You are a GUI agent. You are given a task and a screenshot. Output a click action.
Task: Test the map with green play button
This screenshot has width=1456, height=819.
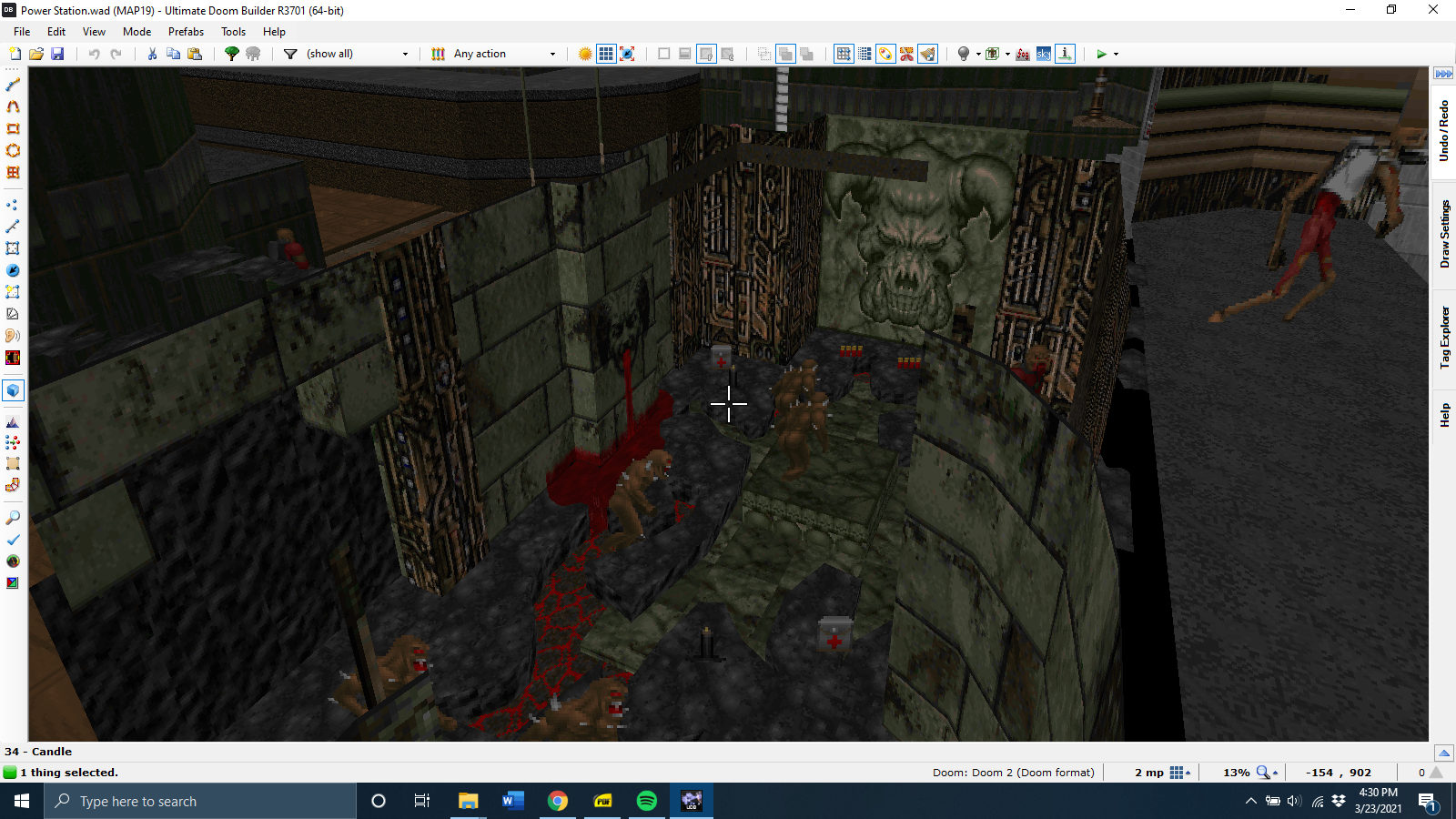pos(1101,54)
